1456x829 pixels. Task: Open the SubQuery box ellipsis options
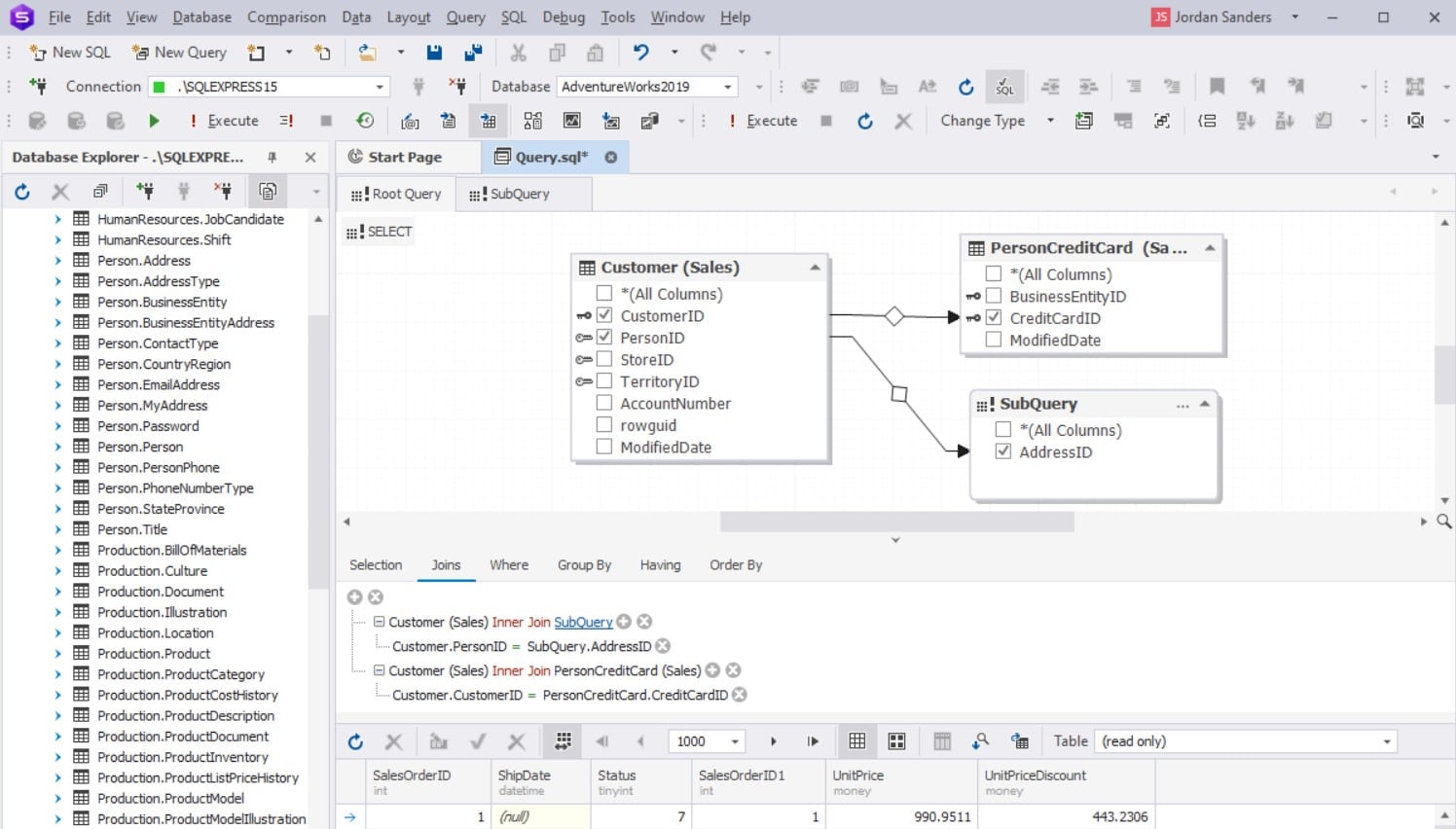coord(1183,405)
